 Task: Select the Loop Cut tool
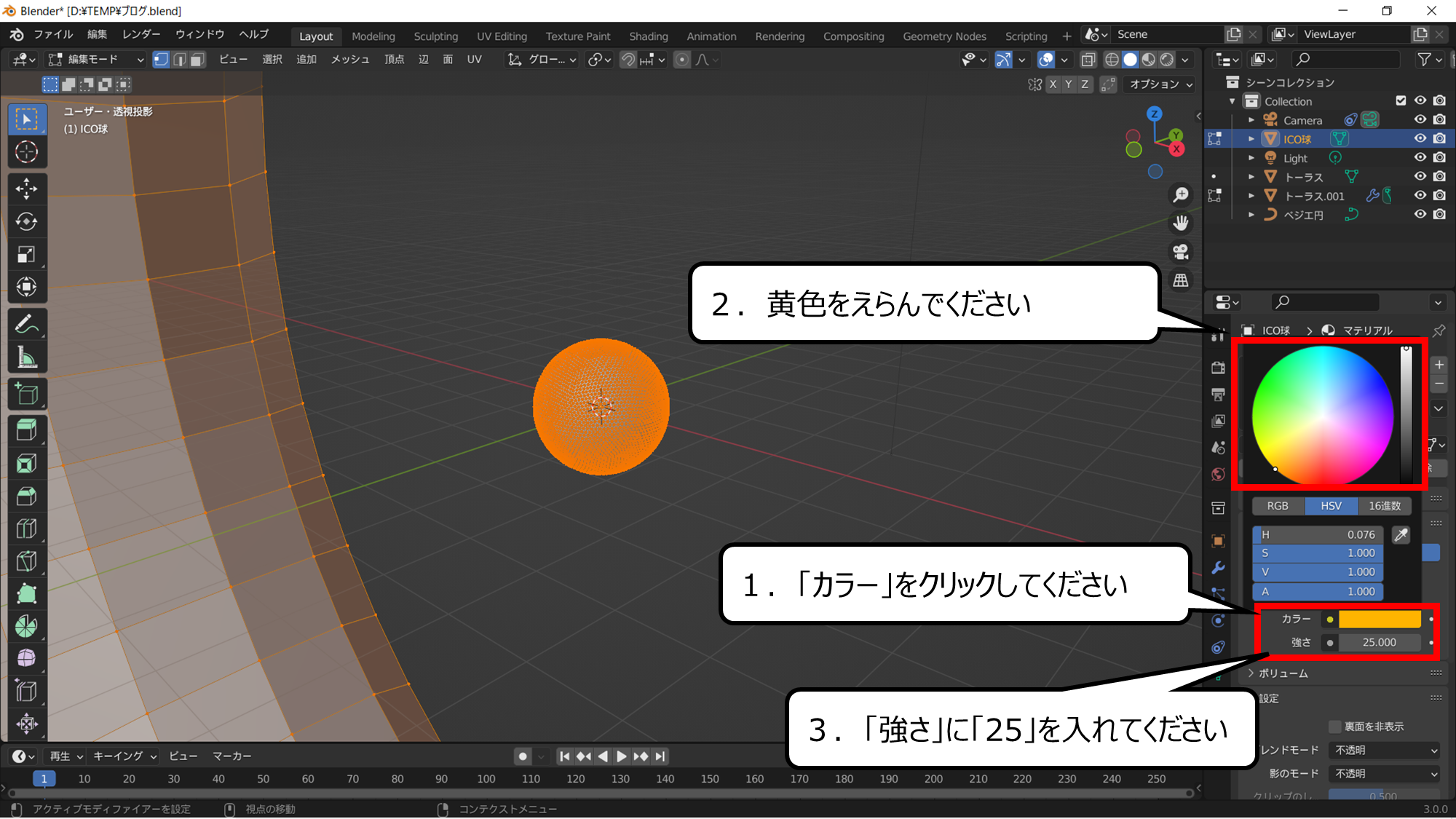[27, 529]
